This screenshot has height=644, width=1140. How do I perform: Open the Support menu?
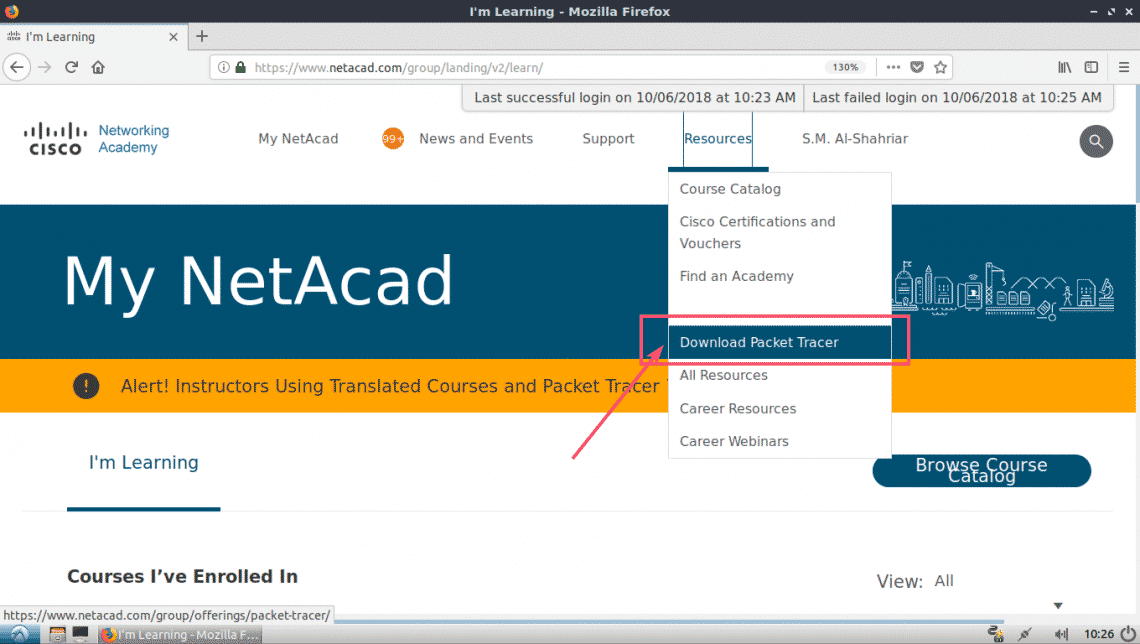click(608, 139)
